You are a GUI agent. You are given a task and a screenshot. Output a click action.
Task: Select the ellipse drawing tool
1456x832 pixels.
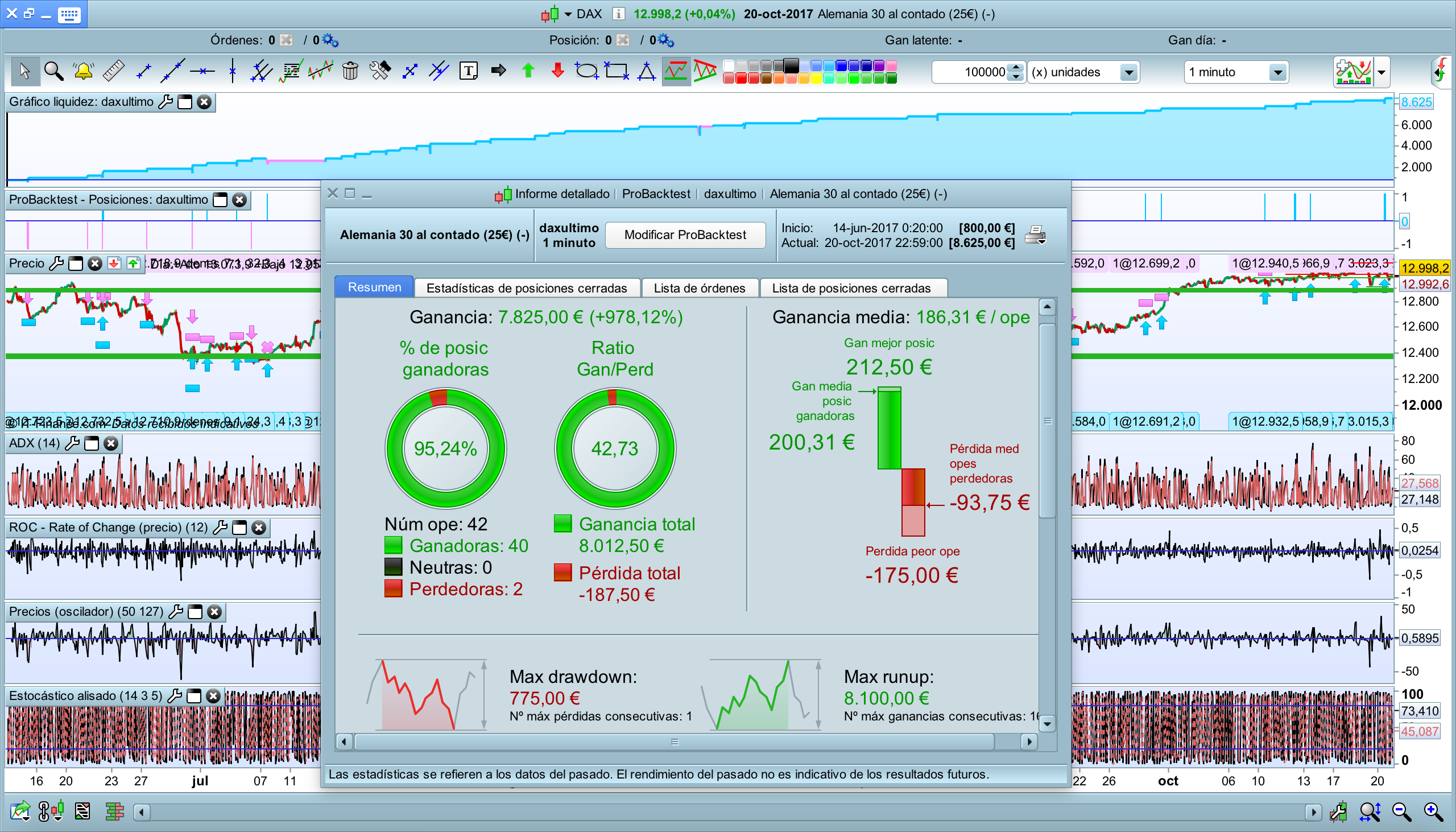click(586, 72)
